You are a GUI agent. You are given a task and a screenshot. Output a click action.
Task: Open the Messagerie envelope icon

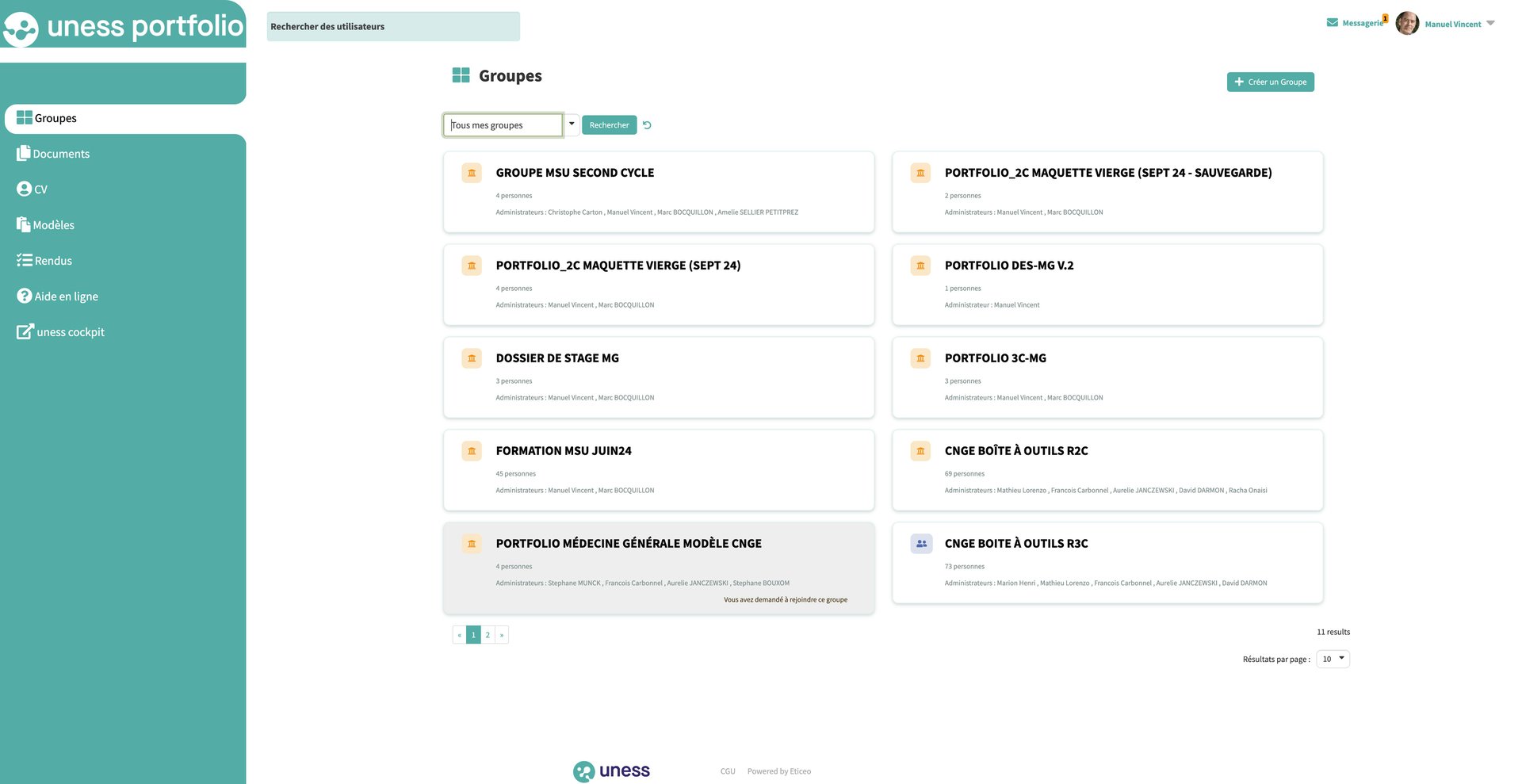click(x=1333, y=22)
